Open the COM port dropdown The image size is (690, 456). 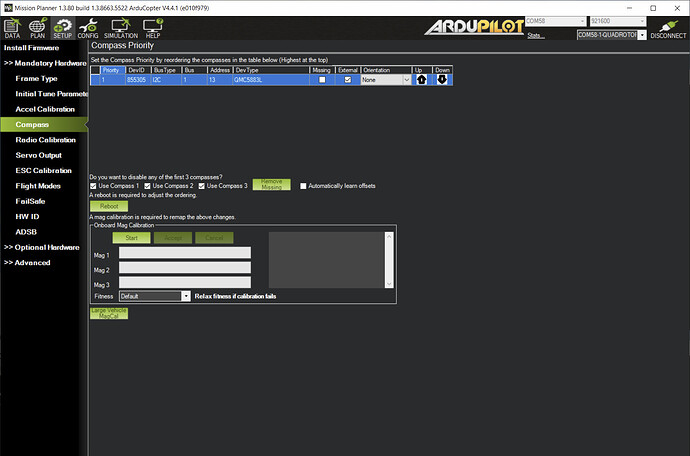pyautogui.click(x=556, y=21)
